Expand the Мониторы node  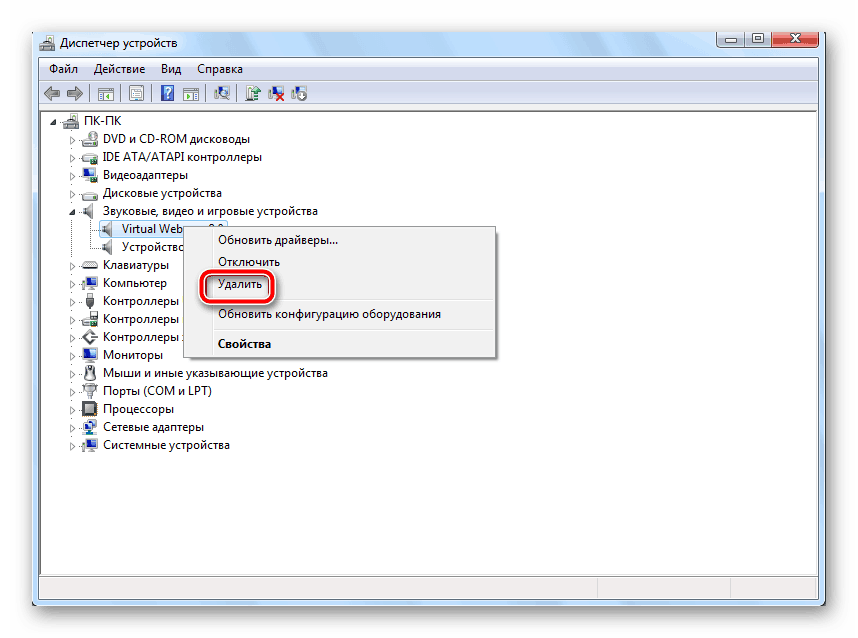coord(72,356)
